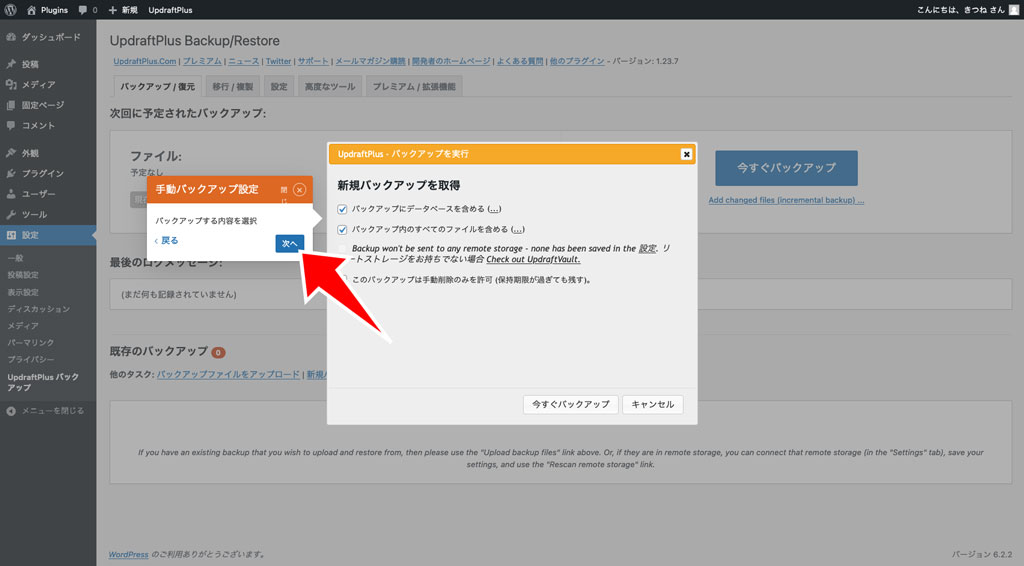The width and height of the screenshot is (1024, 566).
Task: Expand file options (...) link
Action: click(x=517, y=229)
